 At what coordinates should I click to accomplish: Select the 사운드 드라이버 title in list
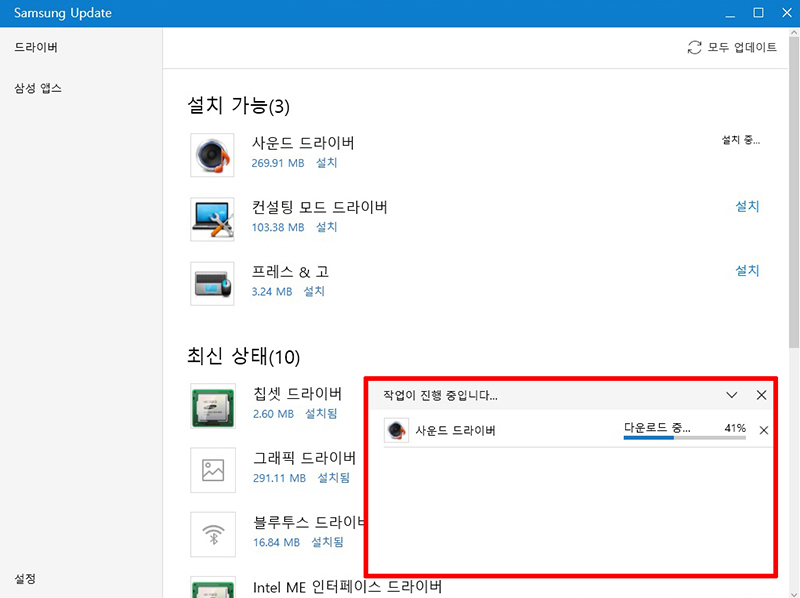303,143
